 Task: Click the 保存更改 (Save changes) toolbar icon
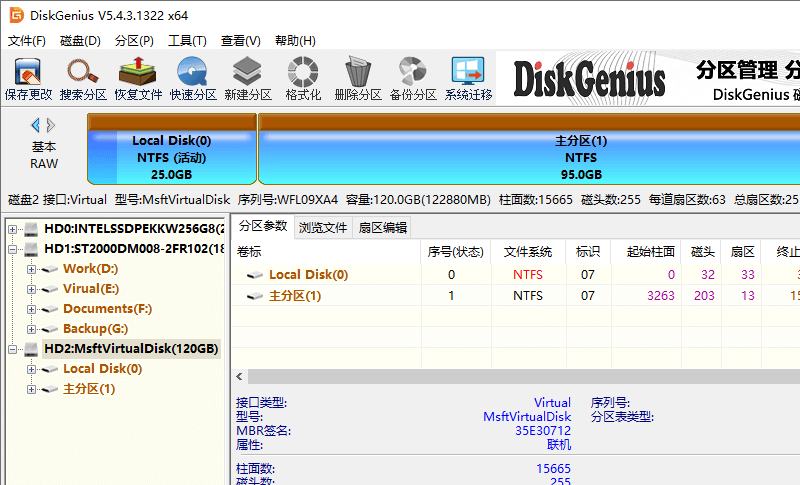click(28, 79)
